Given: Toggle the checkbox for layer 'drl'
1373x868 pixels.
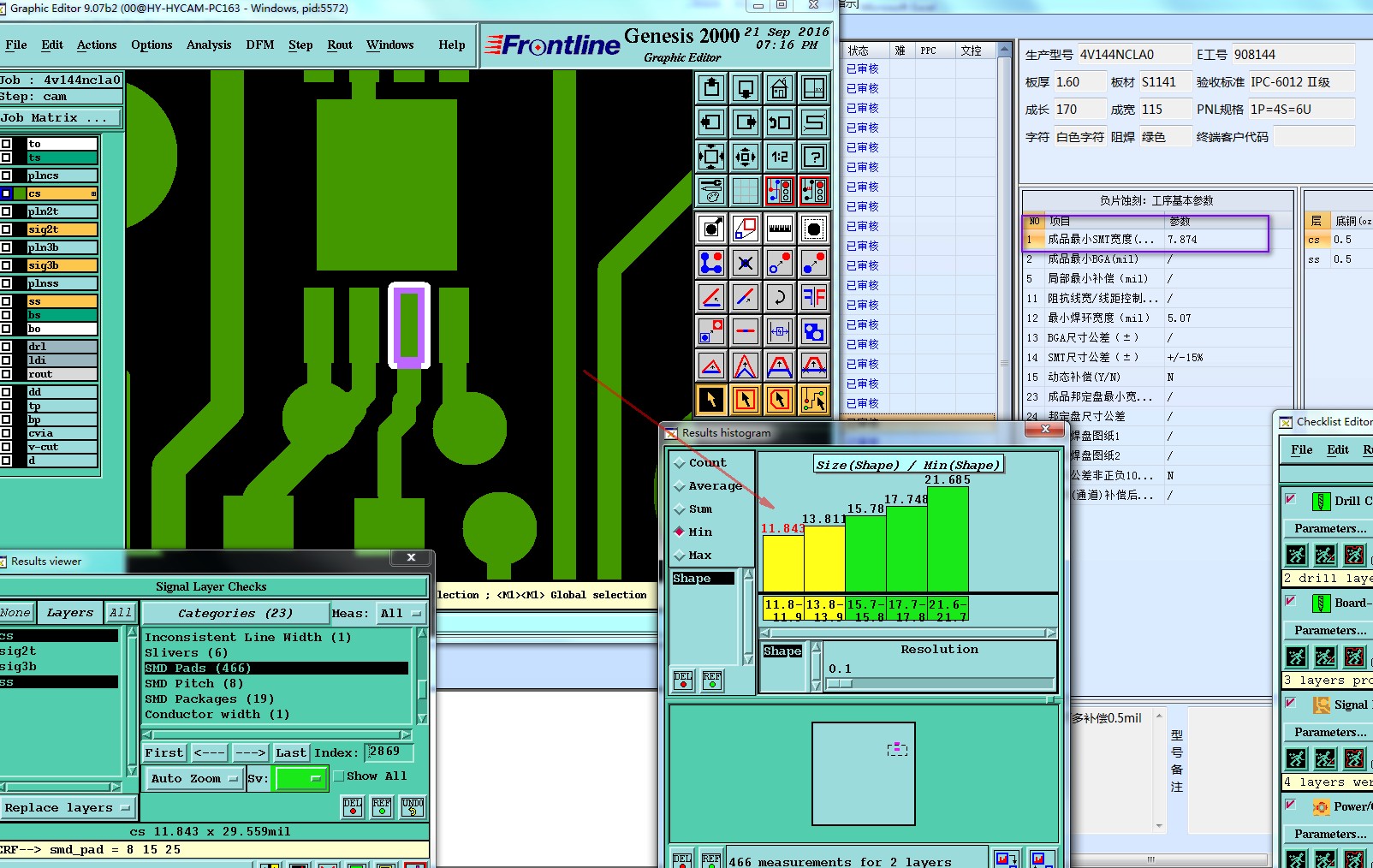Looking at the screenshot, I should click(6, 347).
